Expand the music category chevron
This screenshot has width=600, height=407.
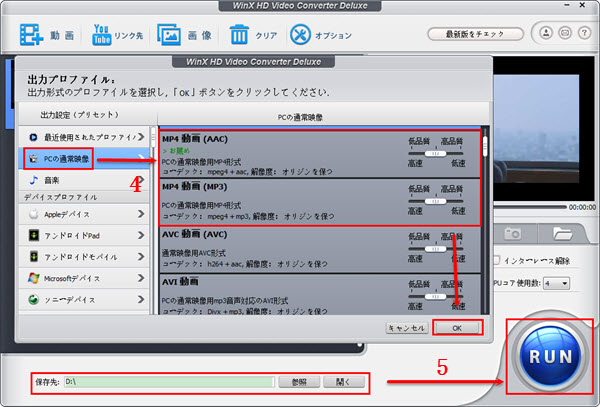(x=141, y=180)
